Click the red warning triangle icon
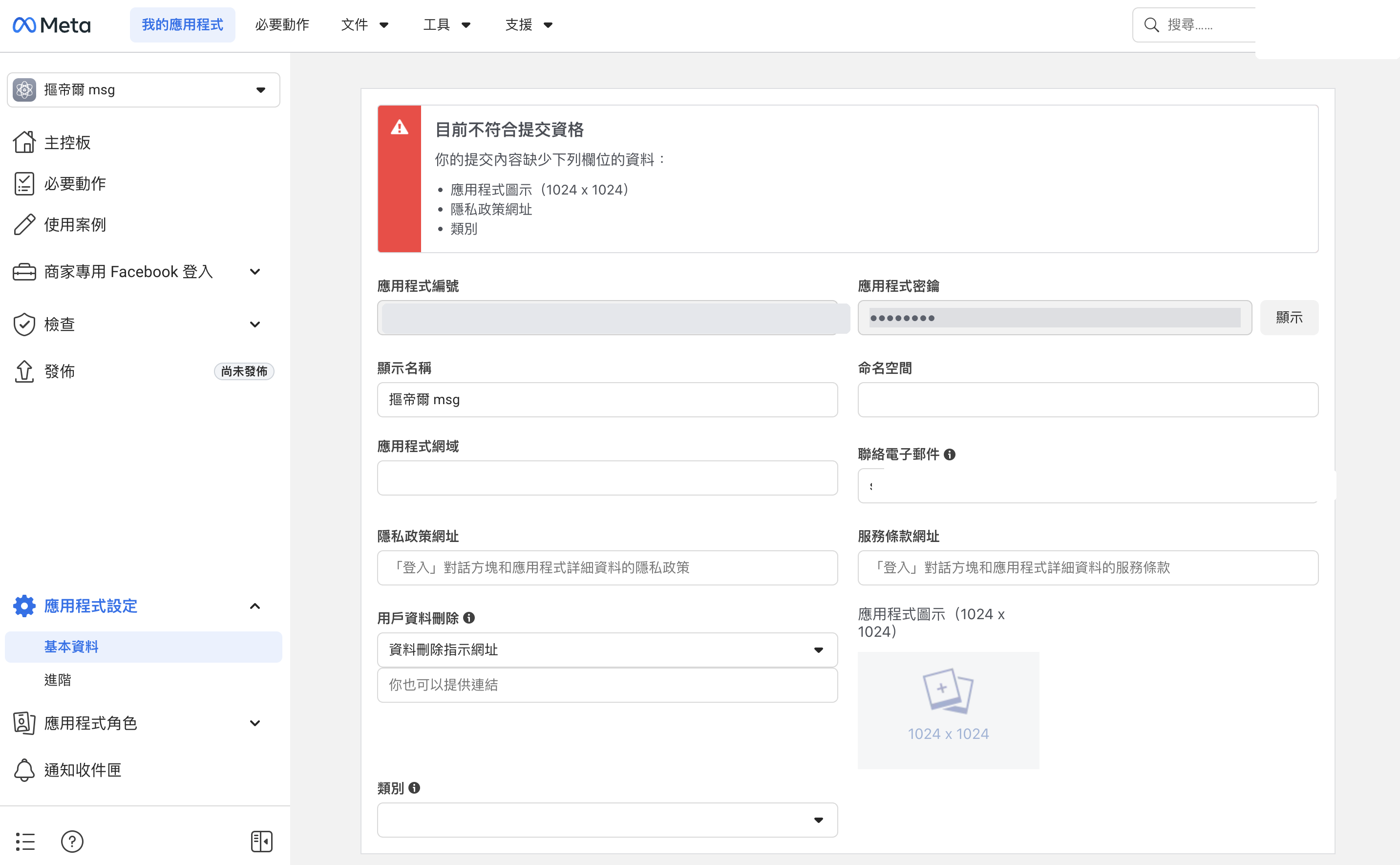This screenshot has height=865, width=1400. click(x=399, y=127)
